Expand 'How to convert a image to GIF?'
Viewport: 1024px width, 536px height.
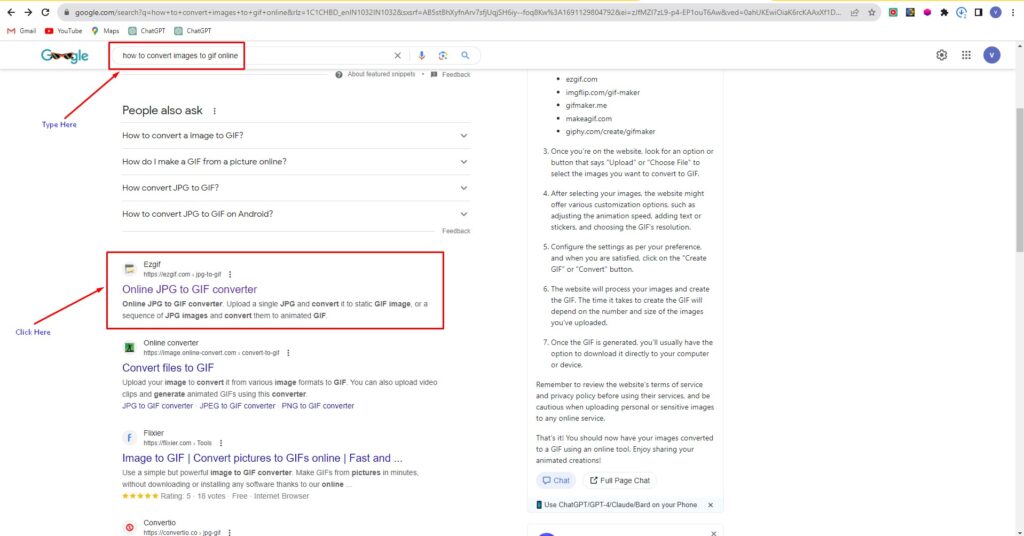464,135
